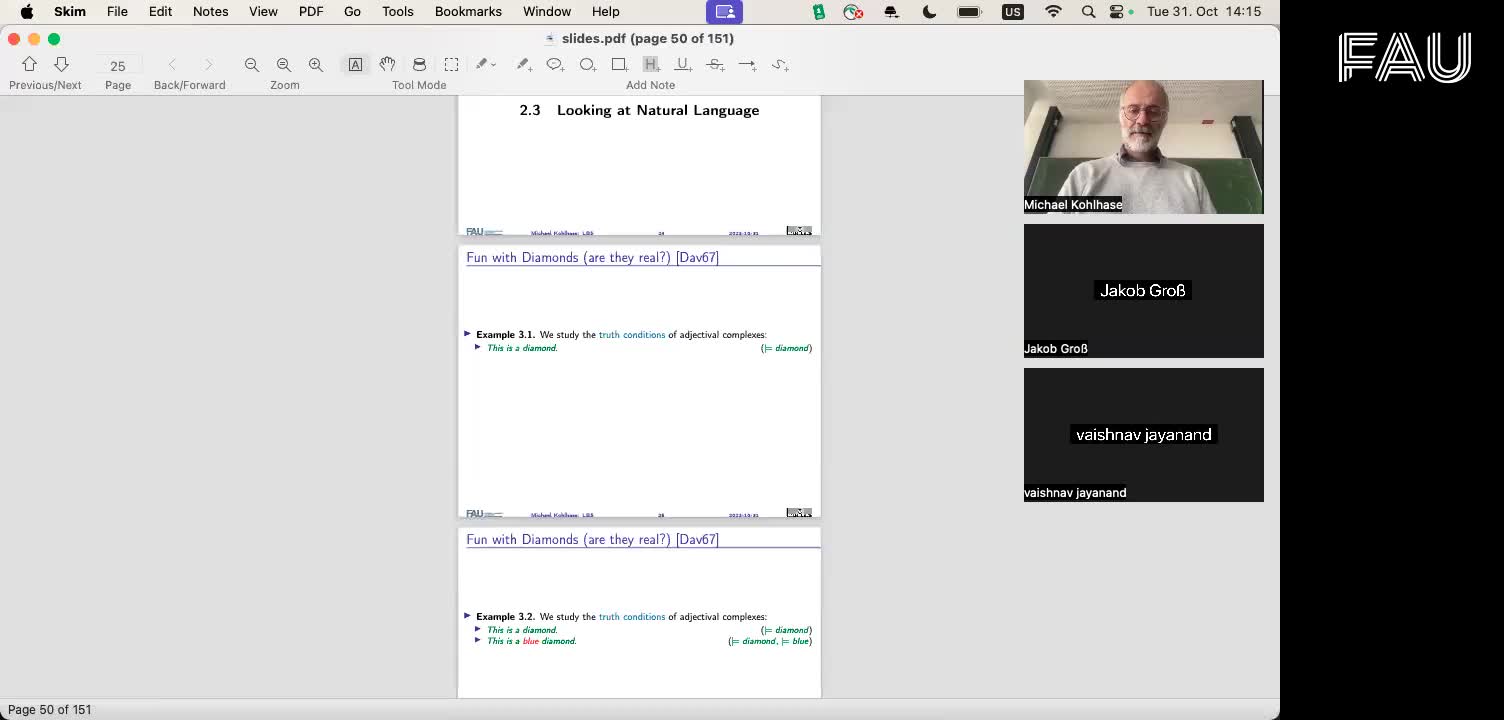
Task: Add a circle note
Action: [587, 64]
